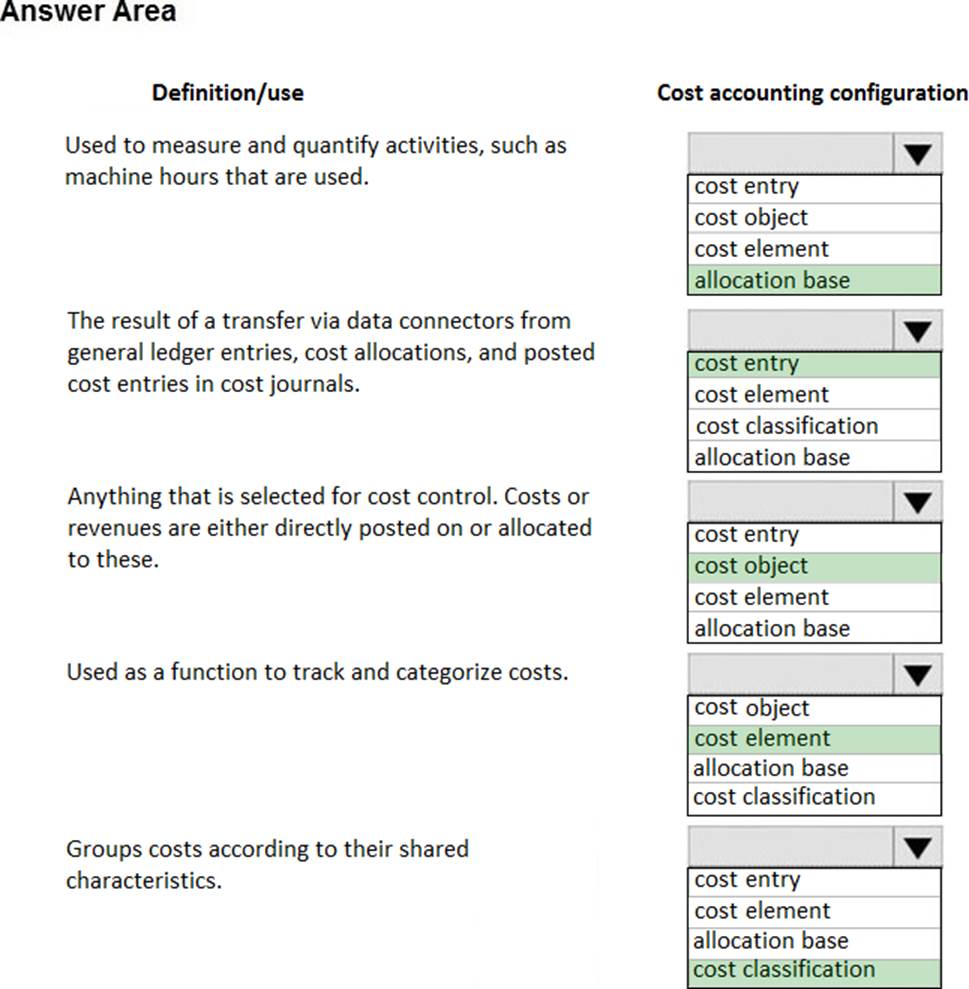The height and width of the screenshot is (989, 969).
Task: Select highlighted 'cost object' for the cost control definition
Action: 751,566
